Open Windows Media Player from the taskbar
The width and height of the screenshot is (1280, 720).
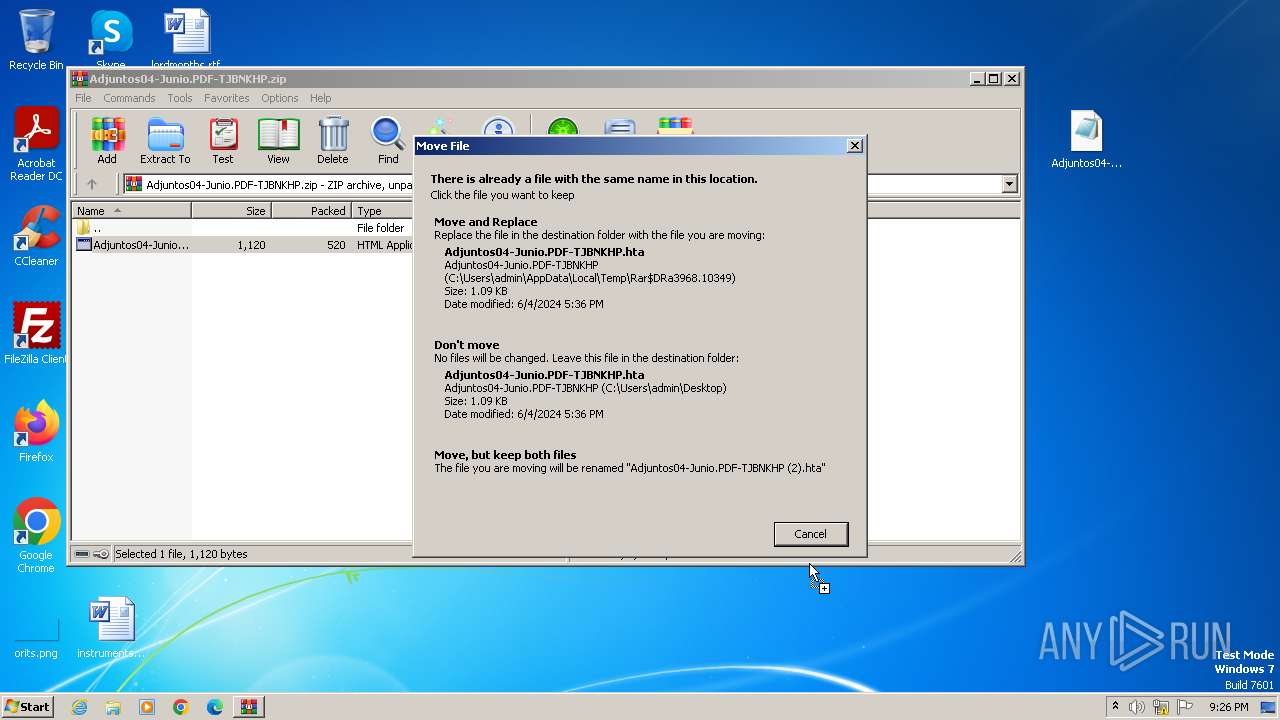[147, 707]
